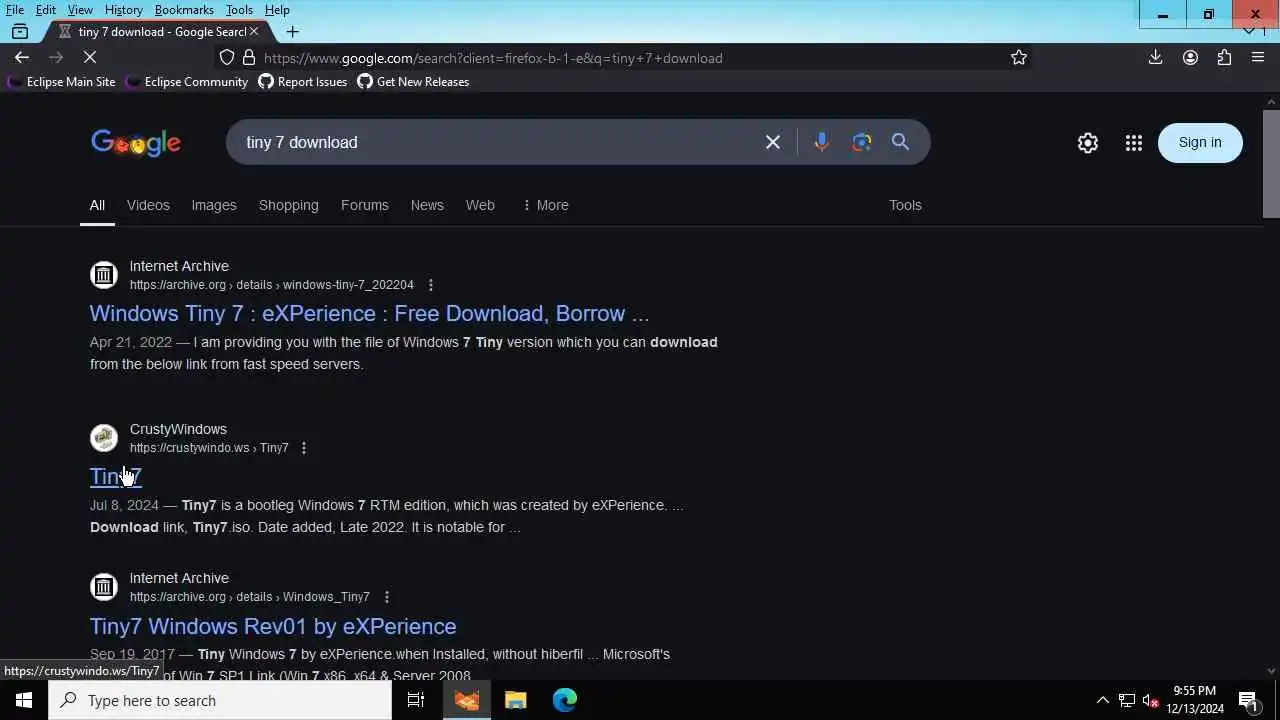The width and height of the screenshot is (1280, 720).
Task: Open the Windows Start menu
Action: [x=24, y=700]
